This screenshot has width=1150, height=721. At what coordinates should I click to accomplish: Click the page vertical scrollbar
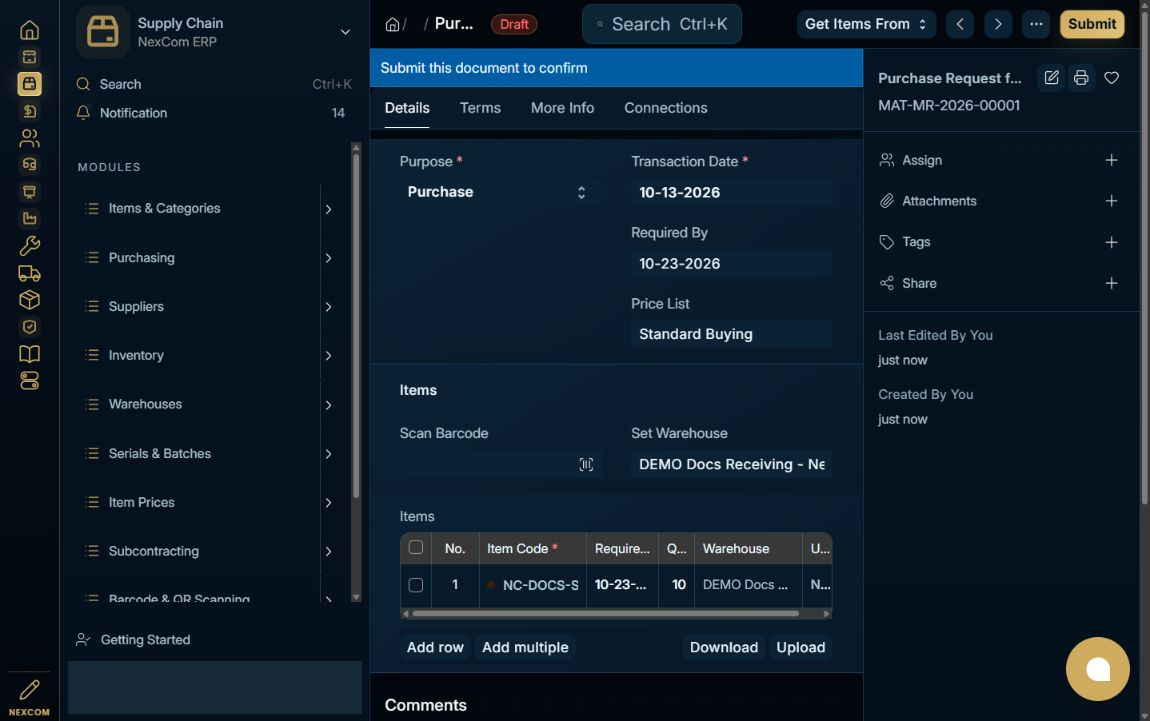click(1145, 257)
